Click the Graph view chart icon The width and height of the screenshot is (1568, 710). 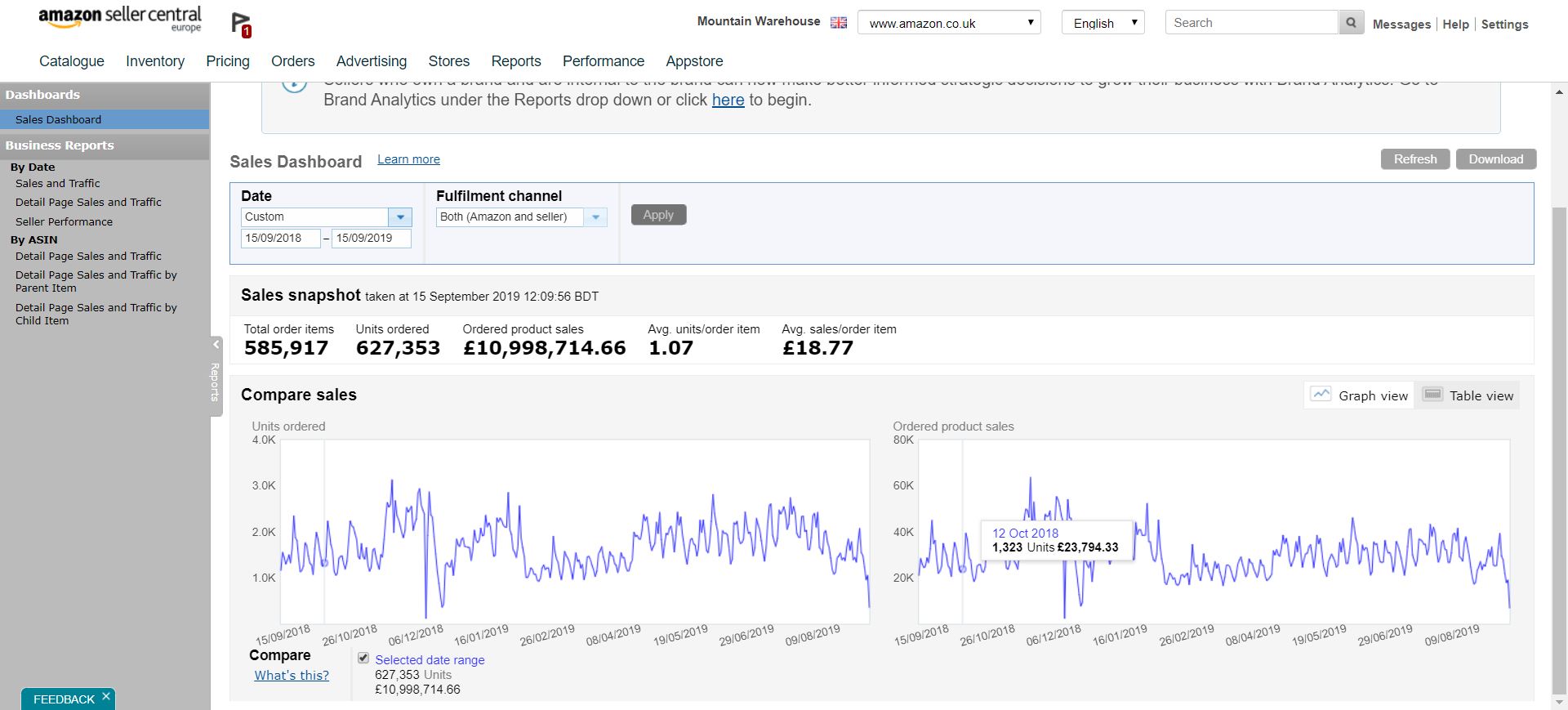(x=1321, y=395)
